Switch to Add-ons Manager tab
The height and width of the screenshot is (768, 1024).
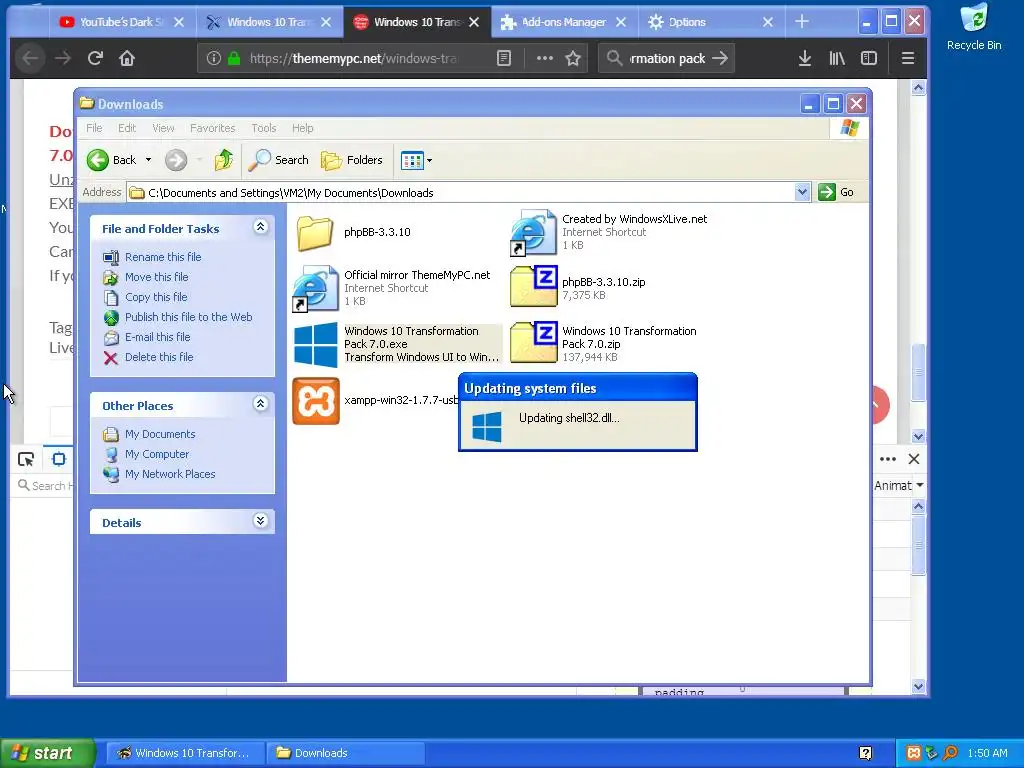pos(563,22)
